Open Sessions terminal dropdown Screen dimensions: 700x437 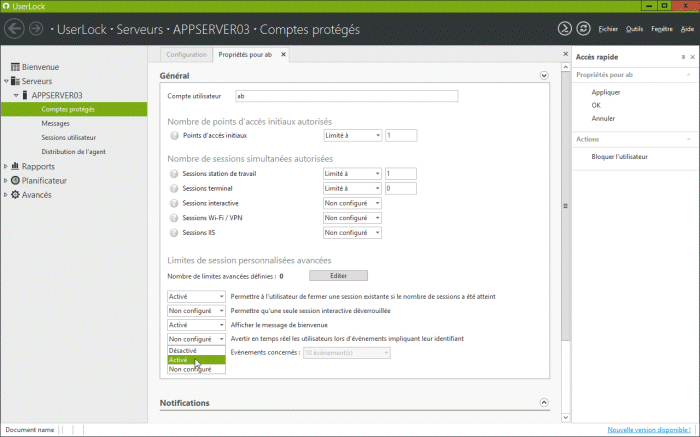point(352,188)
